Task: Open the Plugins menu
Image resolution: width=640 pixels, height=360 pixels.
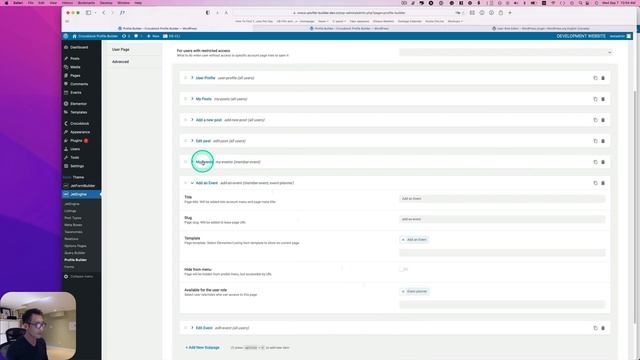Action: pyautogui.click(x=76, y=141)
